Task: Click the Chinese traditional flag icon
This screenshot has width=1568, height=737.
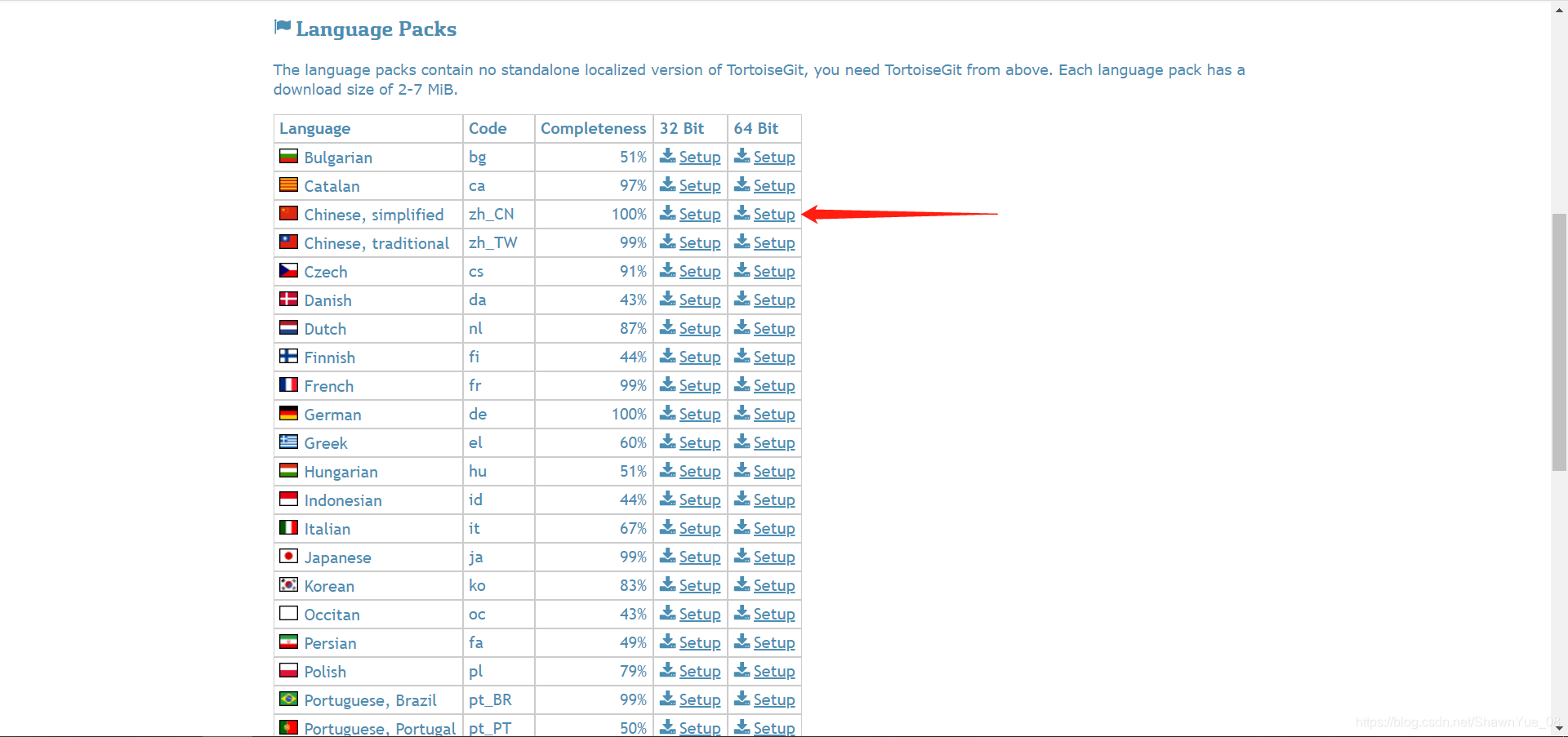Action: 288,242
